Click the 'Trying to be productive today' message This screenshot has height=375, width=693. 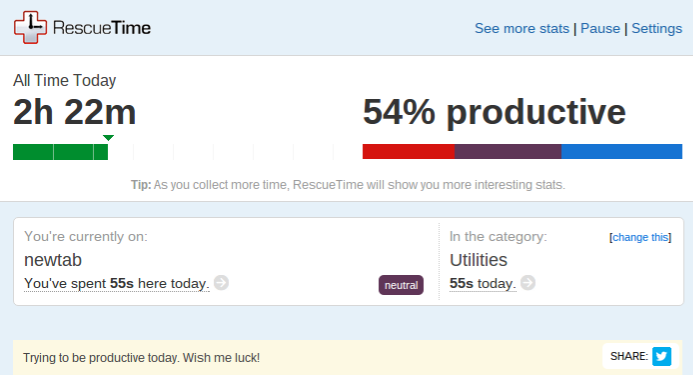pos(141,357)
